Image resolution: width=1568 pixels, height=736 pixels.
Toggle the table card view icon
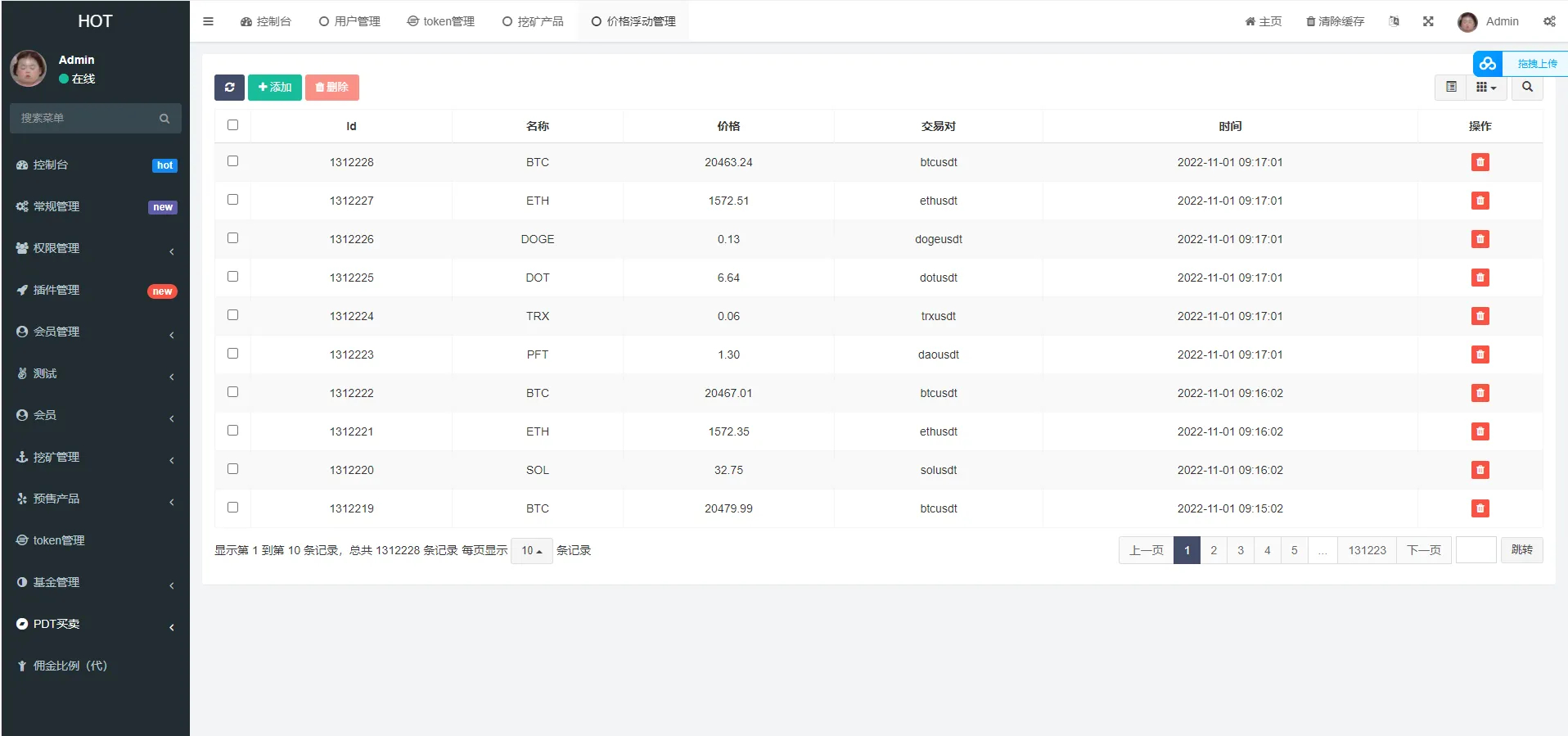(1451, 87)
